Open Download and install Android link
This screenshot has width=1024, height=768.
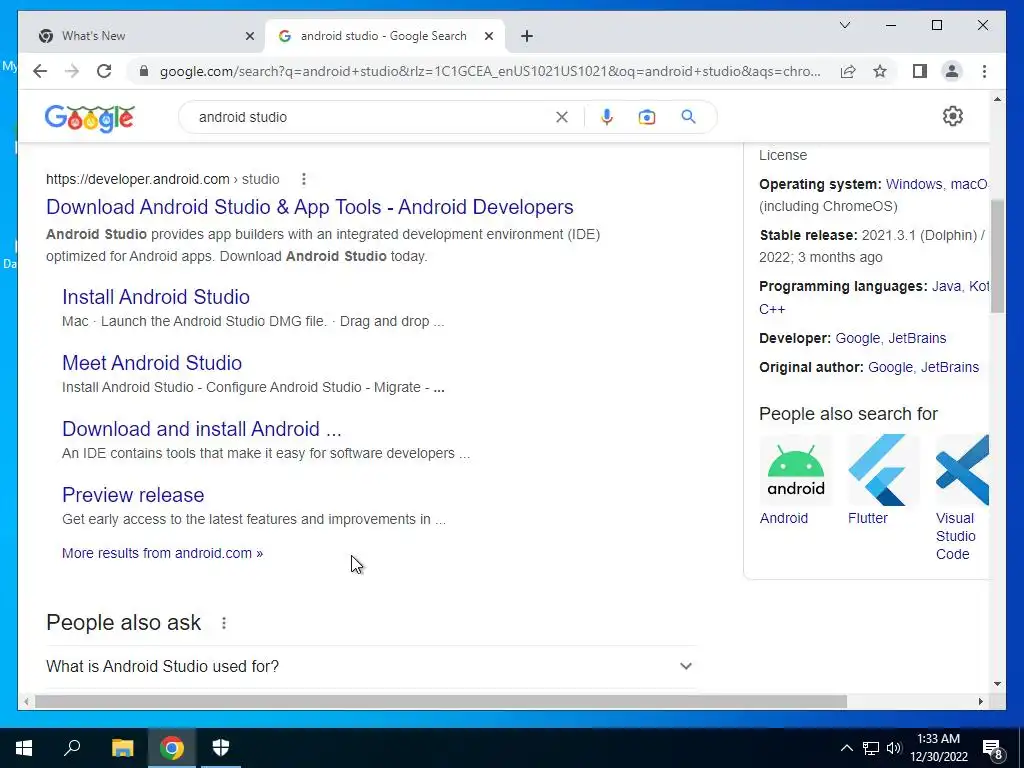coord(202,429)
